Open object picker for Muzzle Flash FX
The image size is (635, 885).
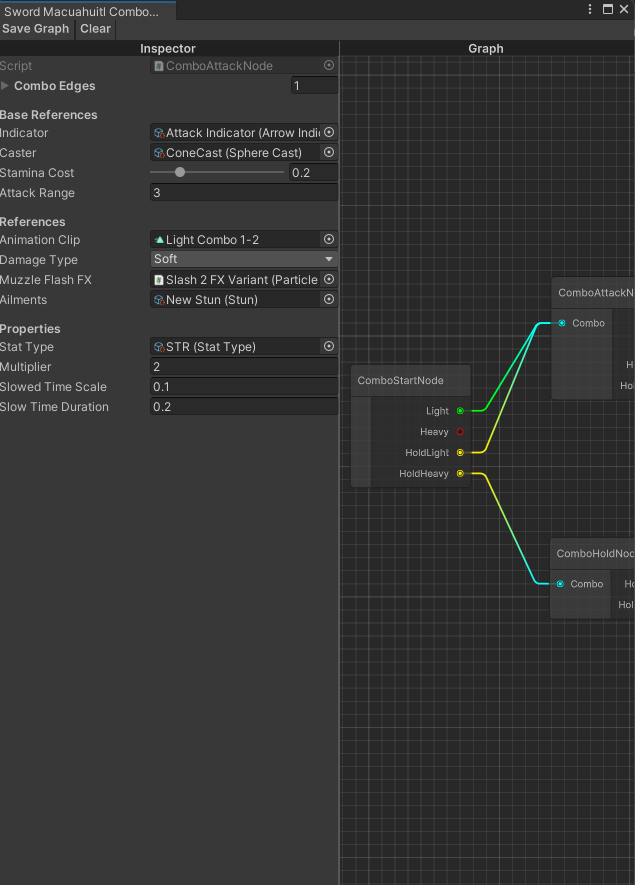click(329, 279)
